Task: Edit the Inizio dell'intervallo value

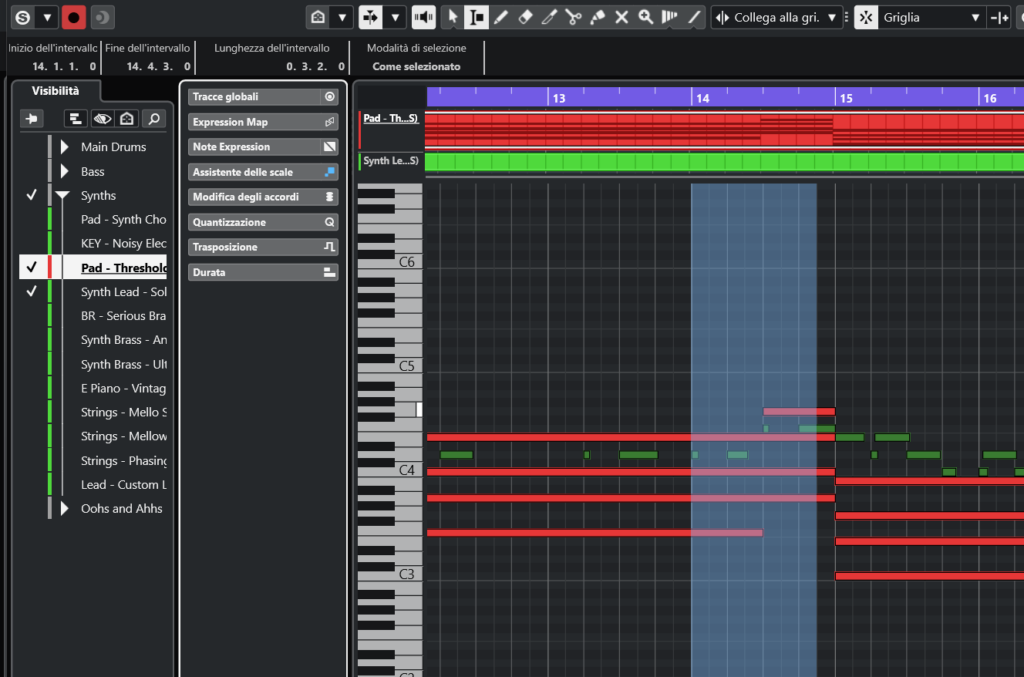Action: pyautogui.click(x=64, y=67)
